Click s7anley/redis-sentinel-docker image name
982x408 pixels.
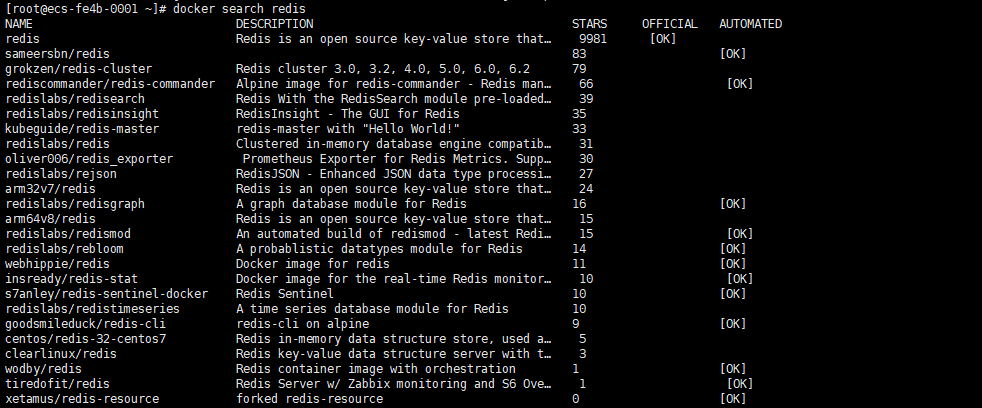tap(106, 294)
